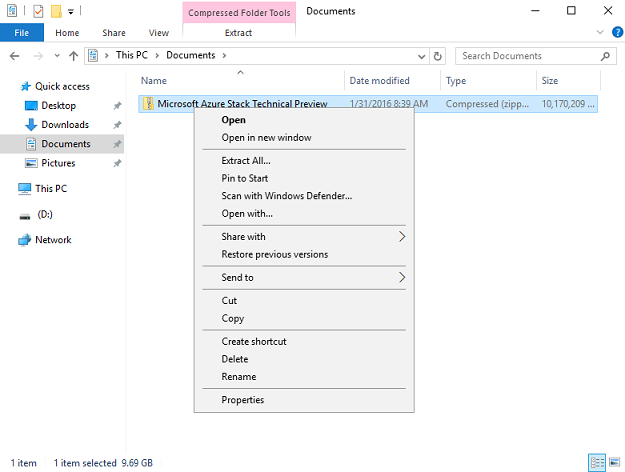
Task: Sort by the Size column header
Action: click(x=568, y=81)
